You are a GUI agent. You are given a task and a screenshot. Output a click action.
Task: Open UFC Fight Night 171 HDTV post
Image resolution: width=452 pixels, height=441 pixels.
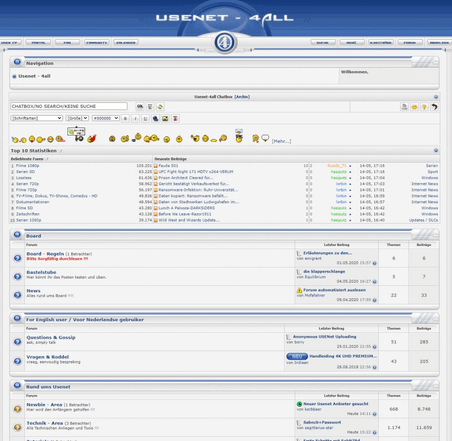[196, 172]
